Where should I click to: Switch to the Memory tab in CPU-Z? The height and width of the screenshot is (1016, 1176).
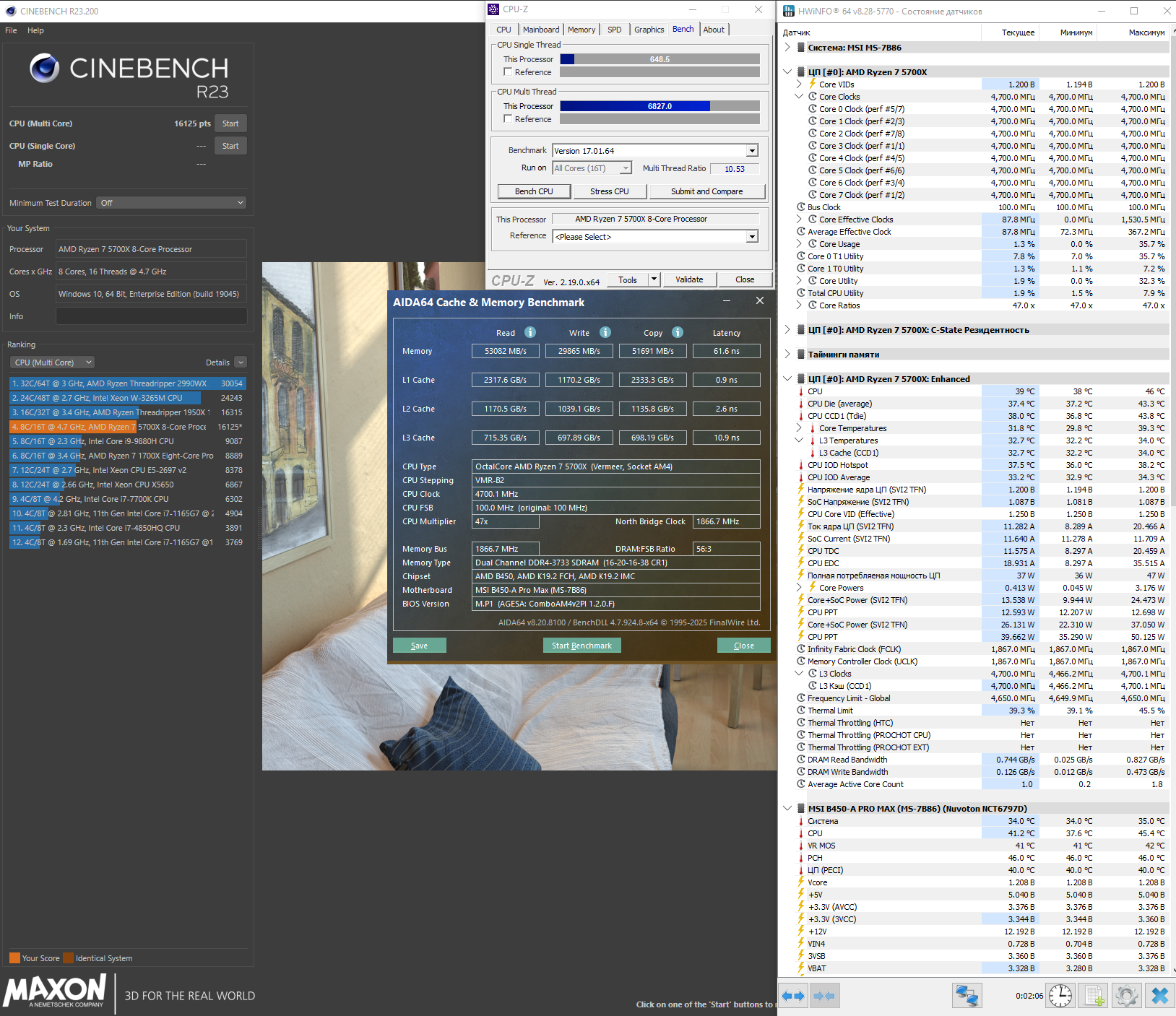pos(581,30)
